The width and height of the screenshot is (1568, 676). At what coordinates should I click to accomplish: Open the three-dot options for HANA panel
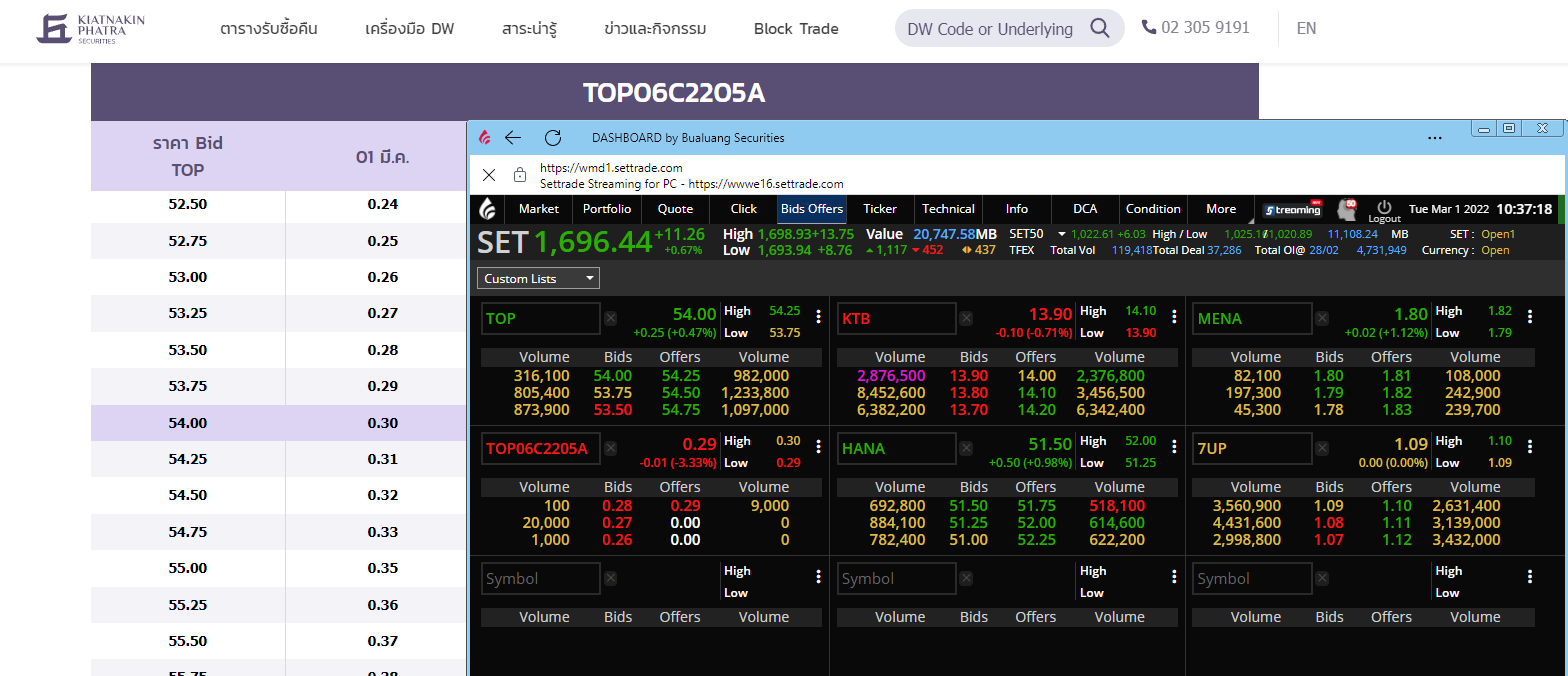pyautogui.click(x=1174, y=447)
